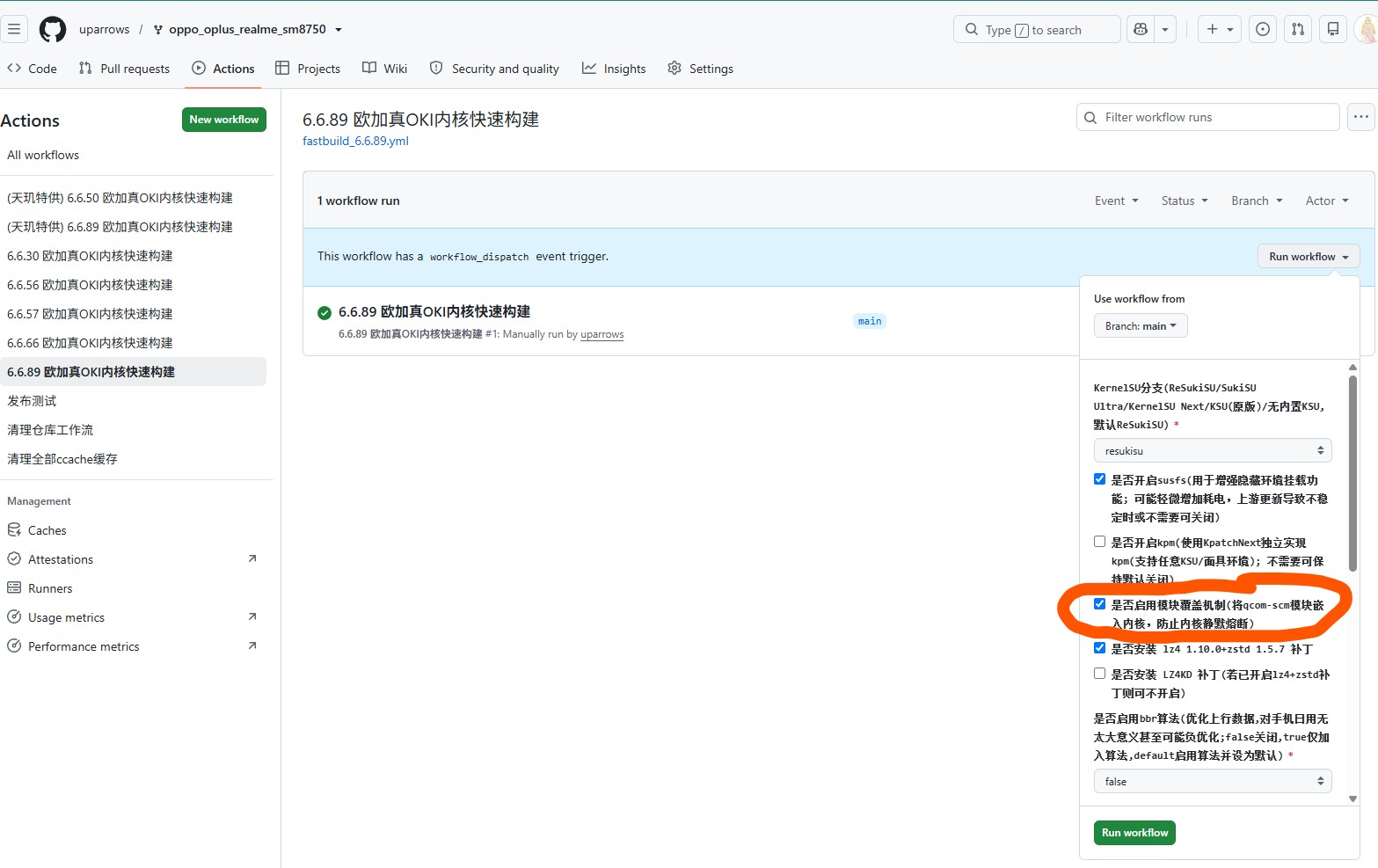Focus the Filter workflow runs field
The width and height of the screenshot is (1378, 868).
pyautogui.click(x=1208, y=117)
